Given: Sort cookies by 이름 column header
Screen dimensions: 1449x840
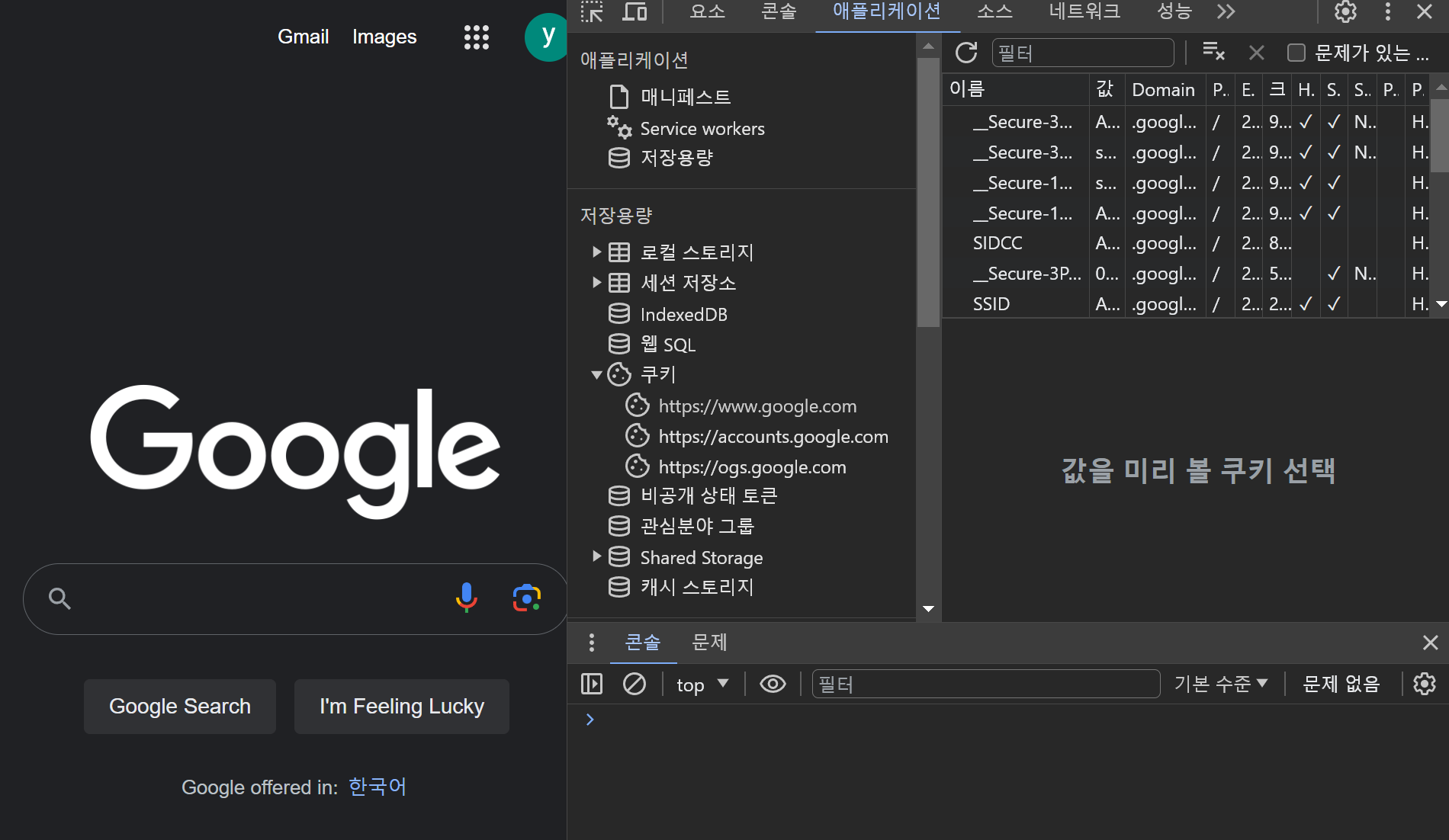Looking at the screenshot, I should point(1016,89).
